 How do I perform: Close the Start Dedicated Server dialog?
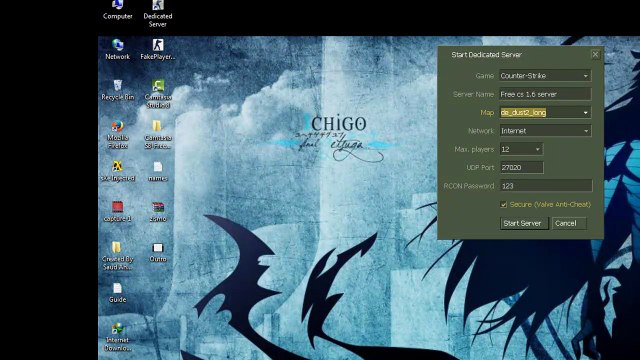click(x=595, y=54)
